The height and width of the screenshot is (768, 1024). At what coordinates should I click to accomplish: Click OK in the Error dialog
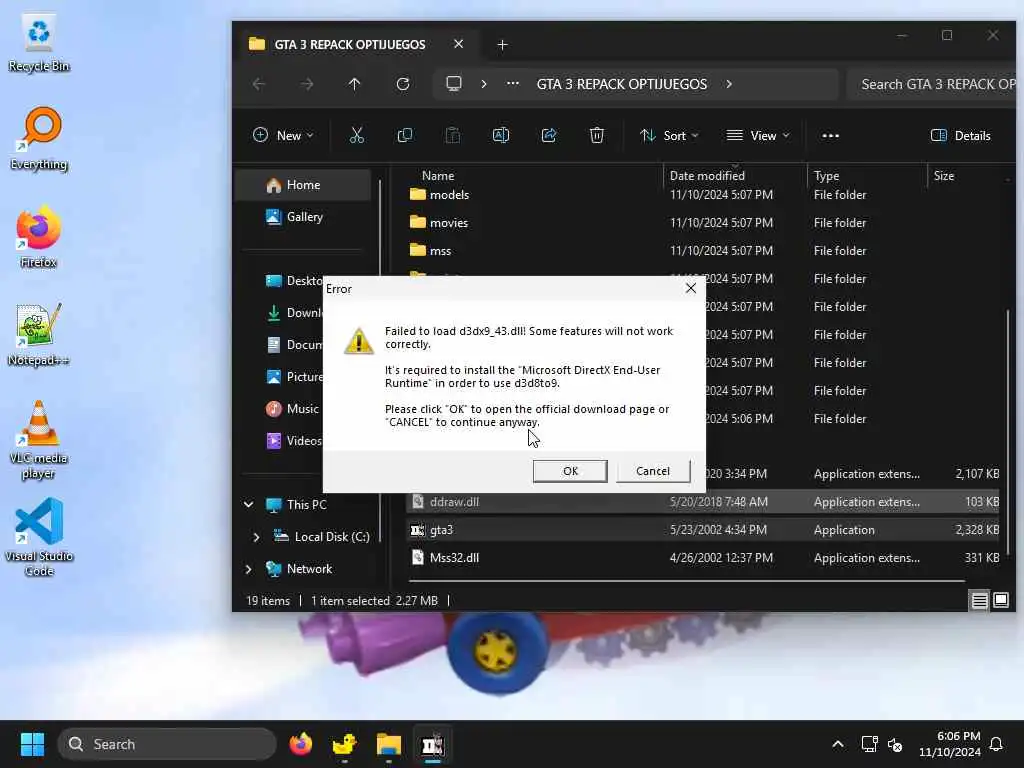[569, 471]
